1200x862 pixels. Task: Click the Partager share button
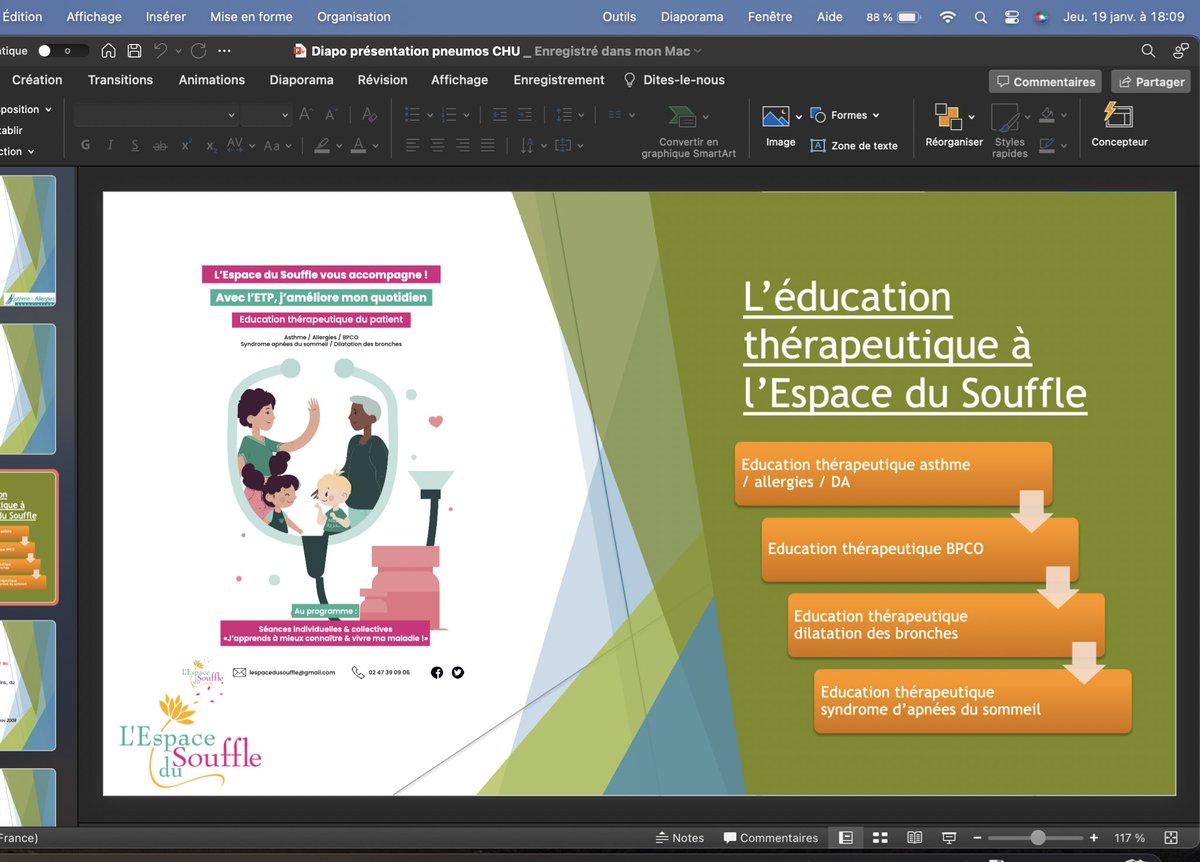click(1150, 82)
